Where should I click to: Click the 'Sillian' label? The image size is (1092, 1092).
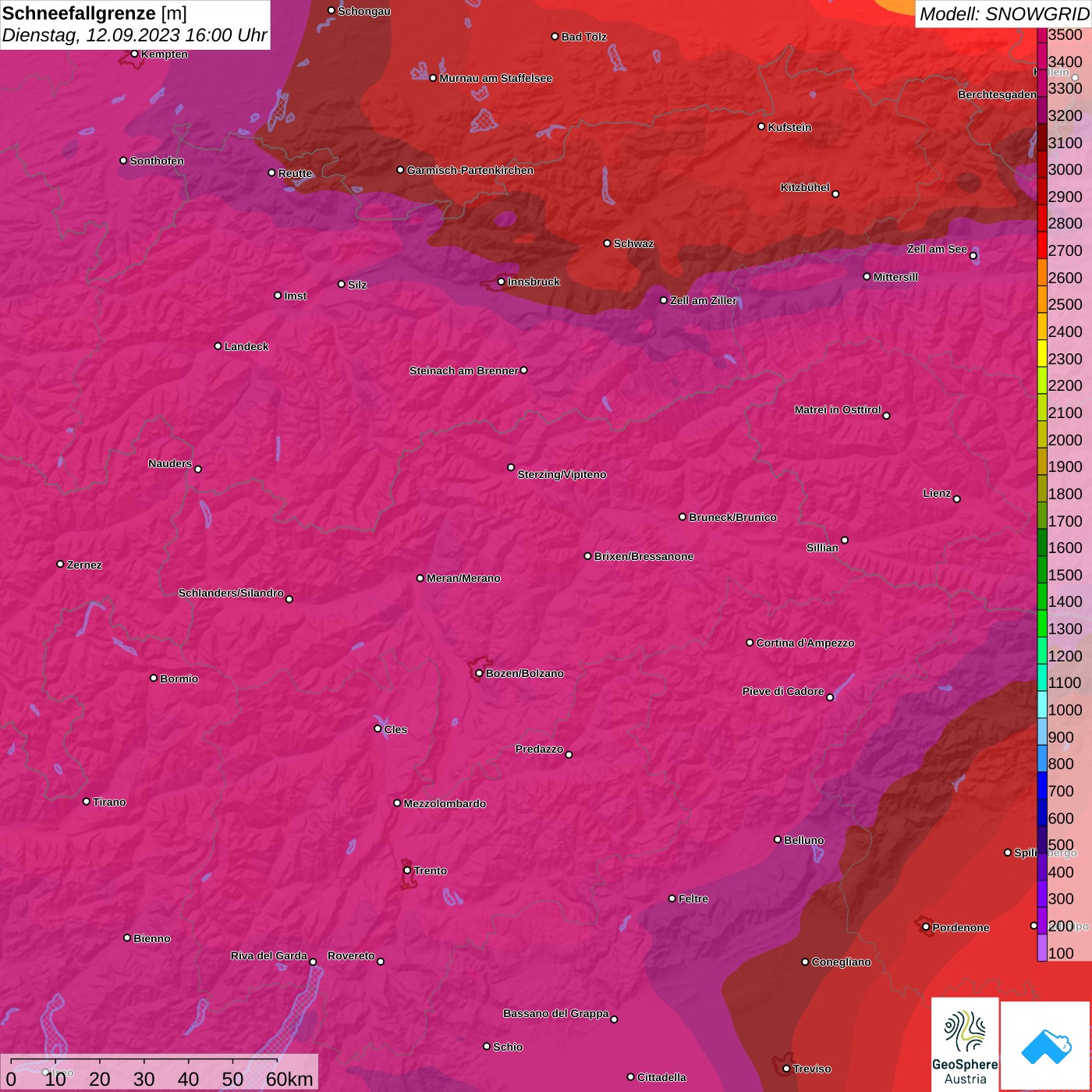(822, 548)
